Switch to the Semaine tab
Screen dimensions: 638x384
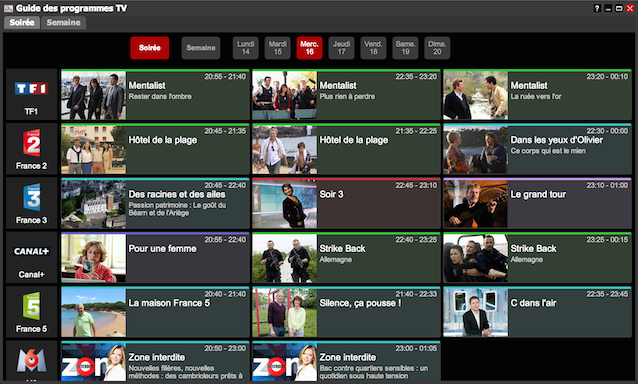[63, 23]
